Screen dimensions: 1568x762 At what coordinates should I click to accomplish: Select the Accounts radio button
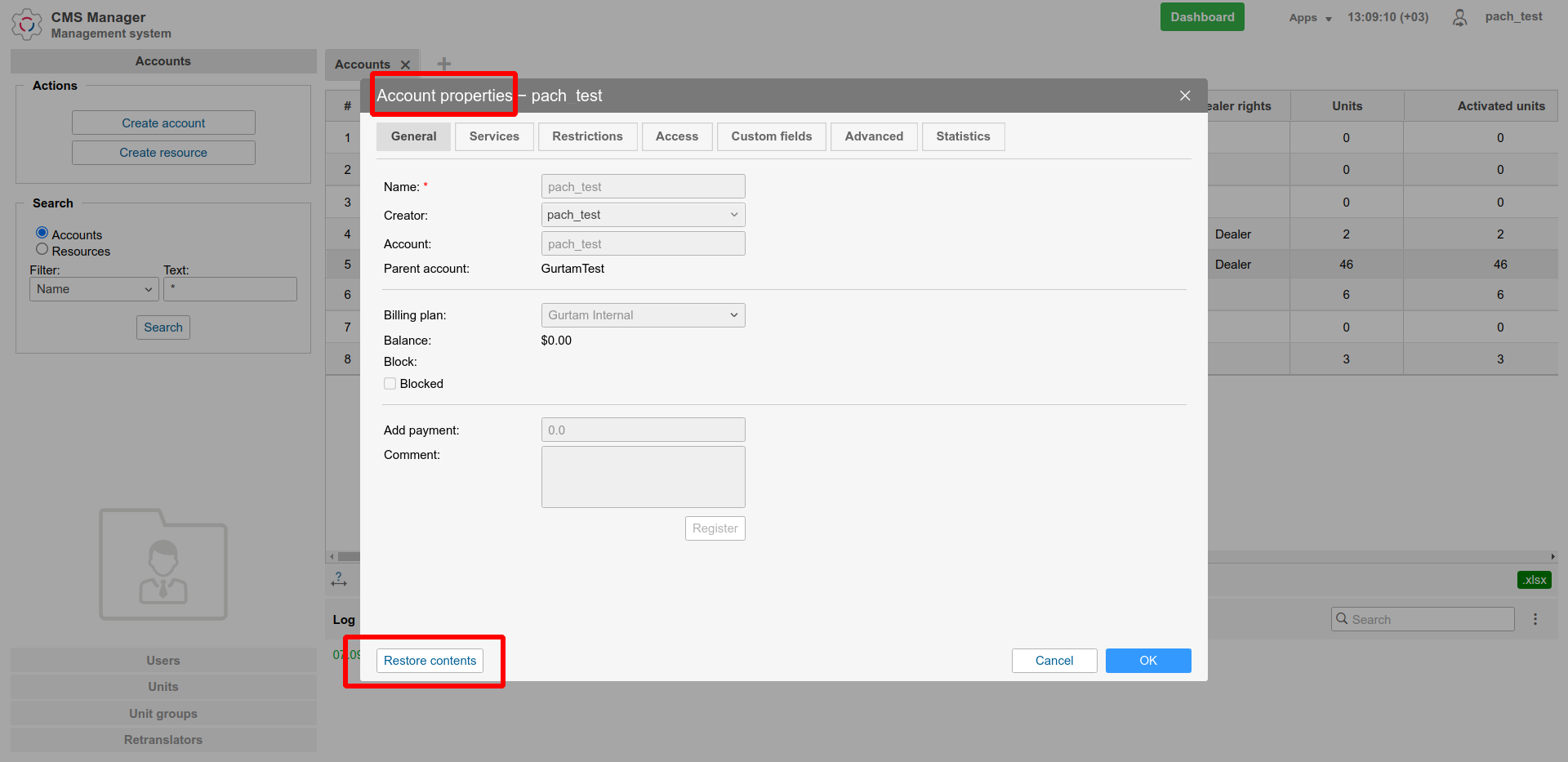coord(42,233)
